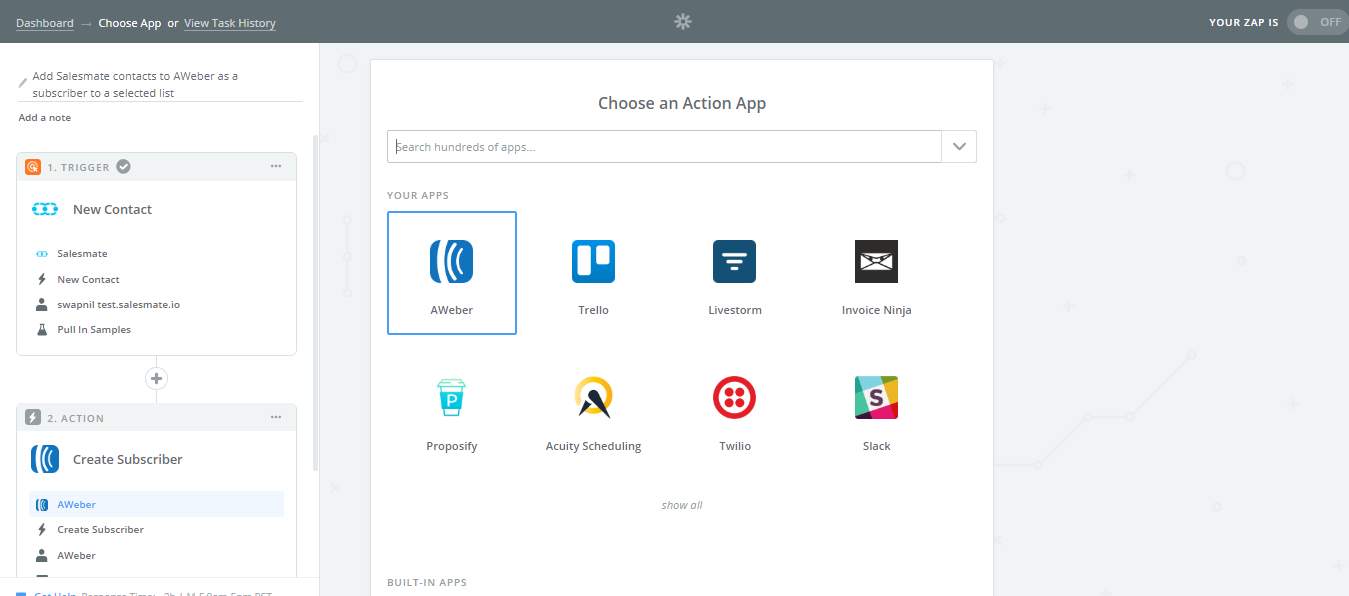The height and width of the screenshot is (596, 1349).
Task: Click the Salesmate logo beside New Contact
Action: [45, 209]
